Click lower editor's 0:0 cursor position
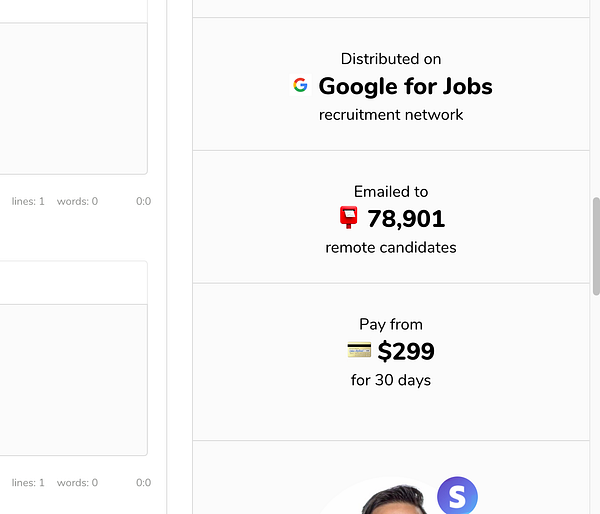Image resolution: width=600 pixels, height=514 pixels. (x=143, y=483)
